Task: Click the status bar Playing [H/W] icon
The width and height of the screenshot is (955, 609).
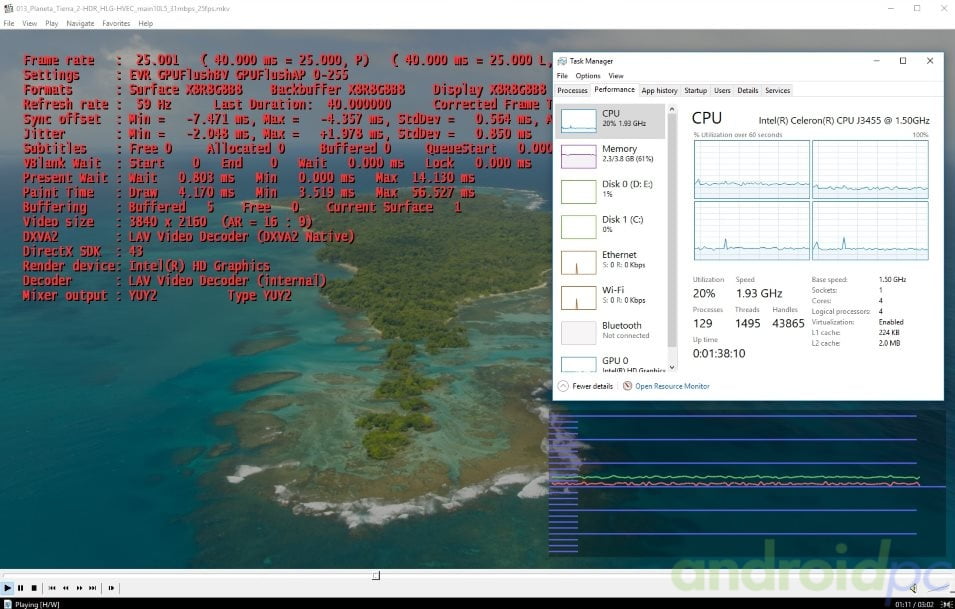Action: click(x=8, y=604)
